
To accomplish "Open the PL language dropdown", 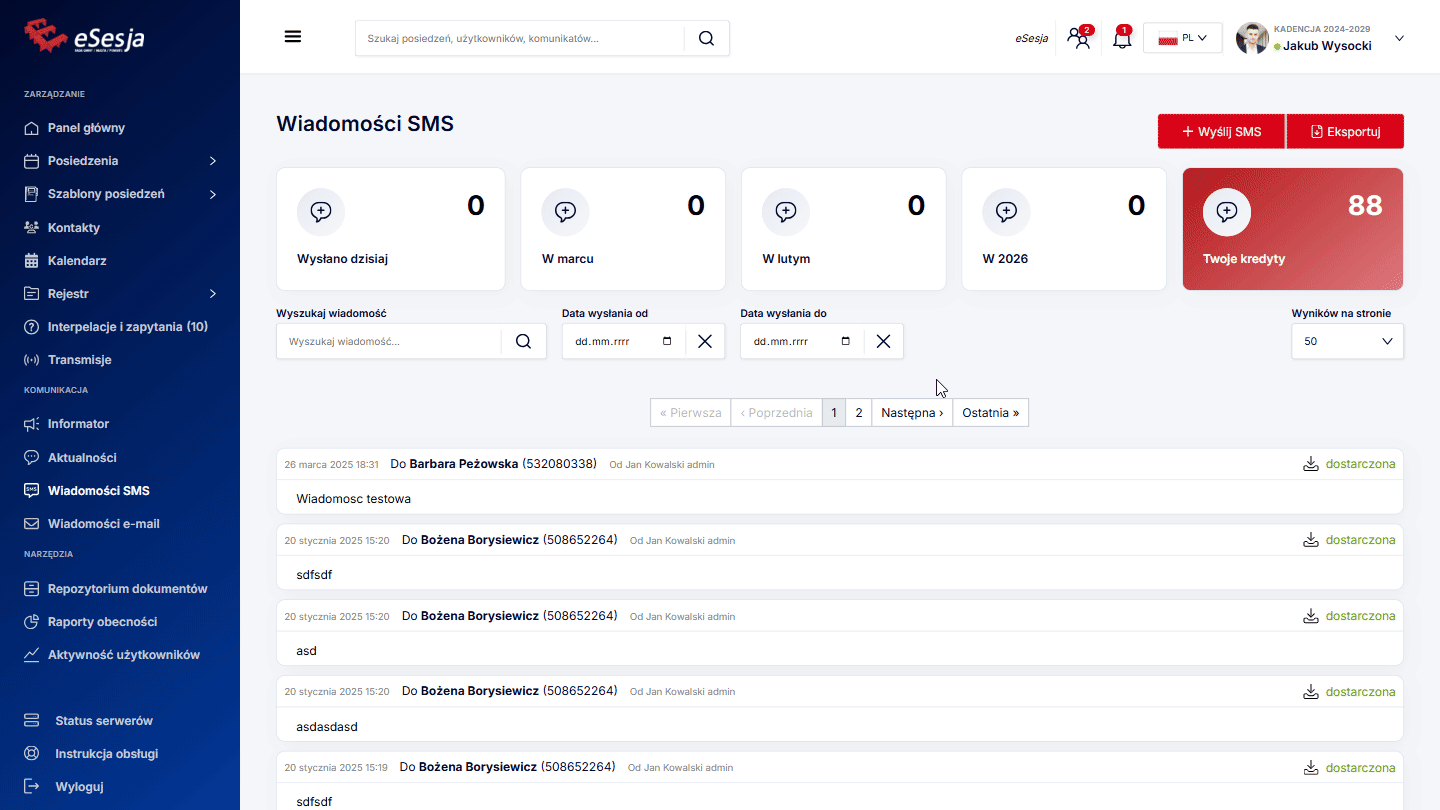I will 1182,38.
